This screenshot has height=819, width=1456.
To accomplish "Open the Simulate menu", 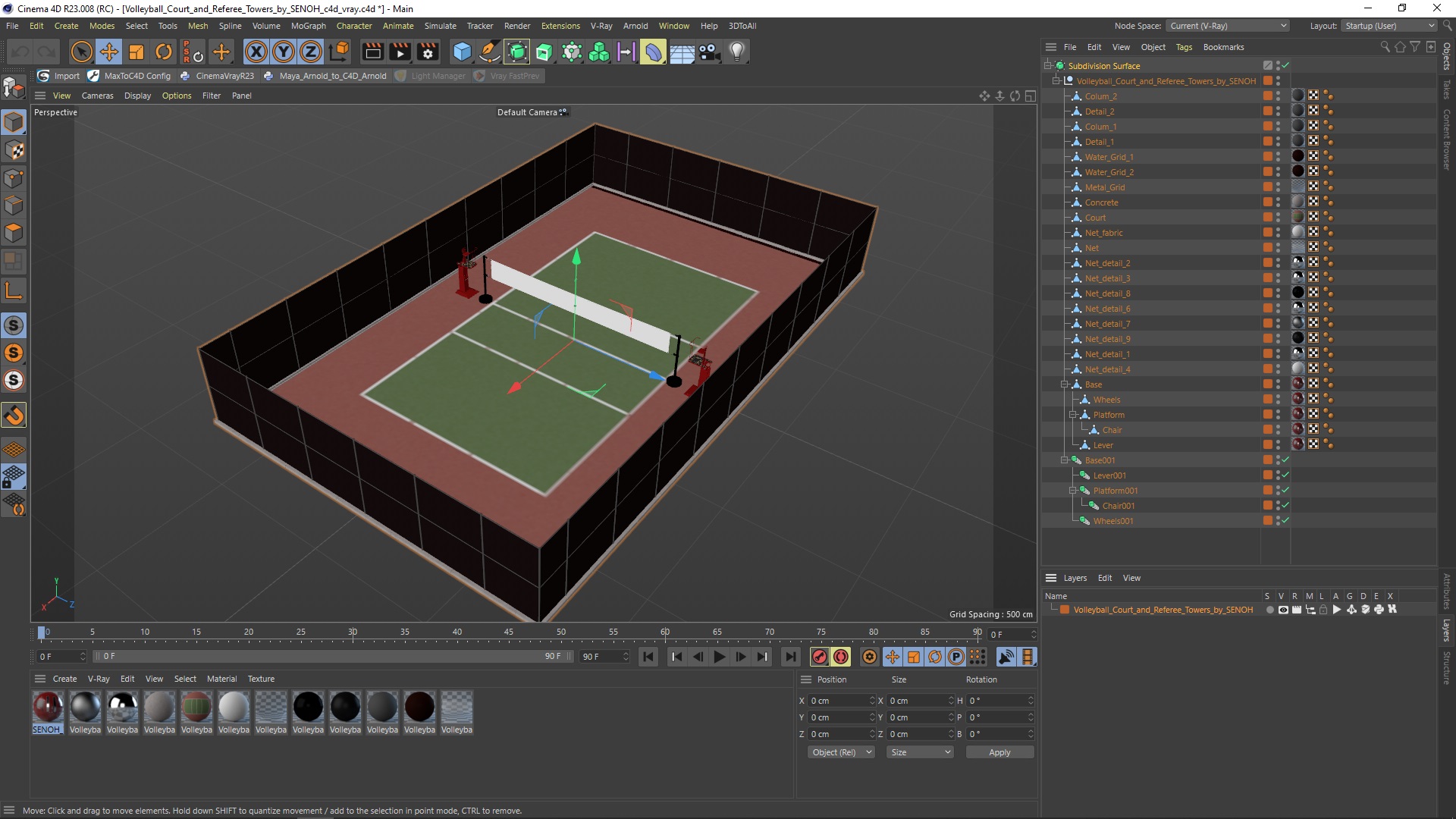I will 440,26.
